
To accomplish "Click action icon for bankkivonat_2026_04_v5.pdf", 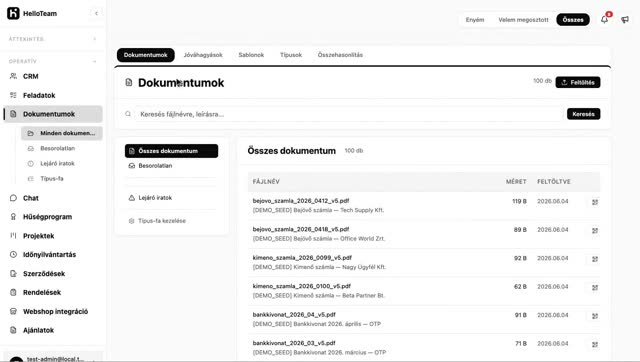I will click(595, 316).
